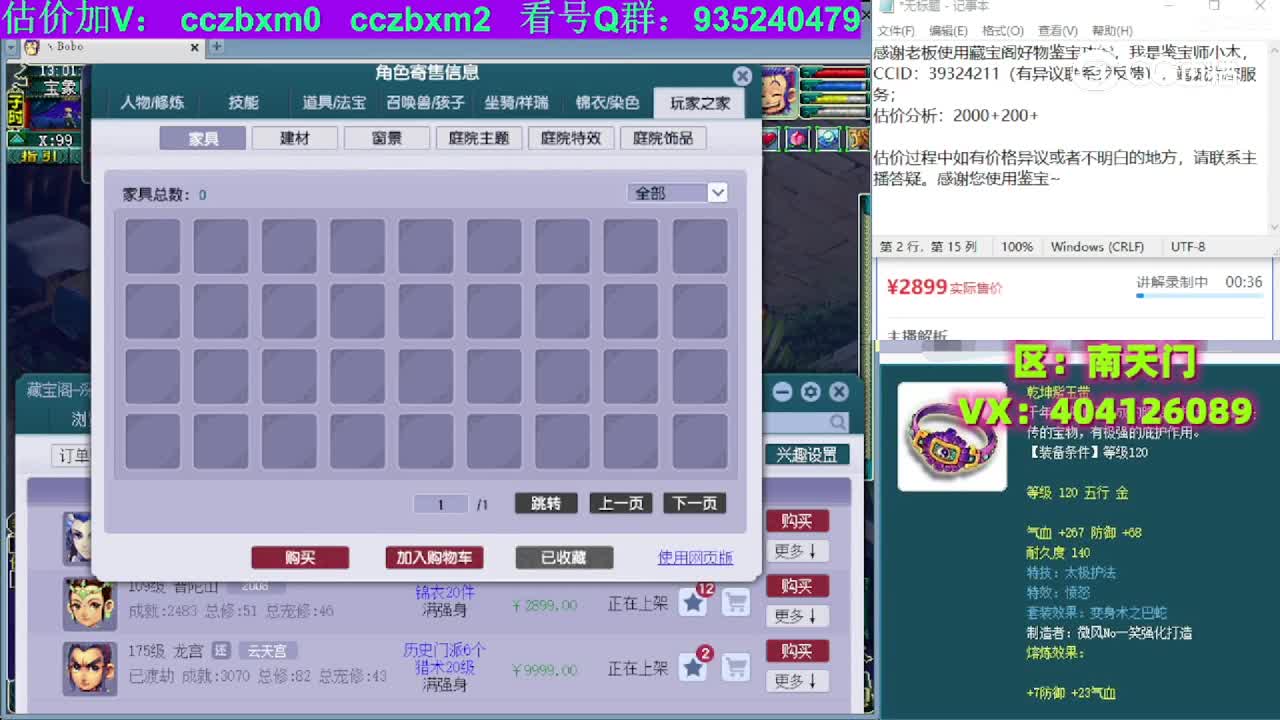The width and height of the screenshot is (1280, 720).
Task: Click the 历史门派6个 listing highlight
Action: click(444, 650)
